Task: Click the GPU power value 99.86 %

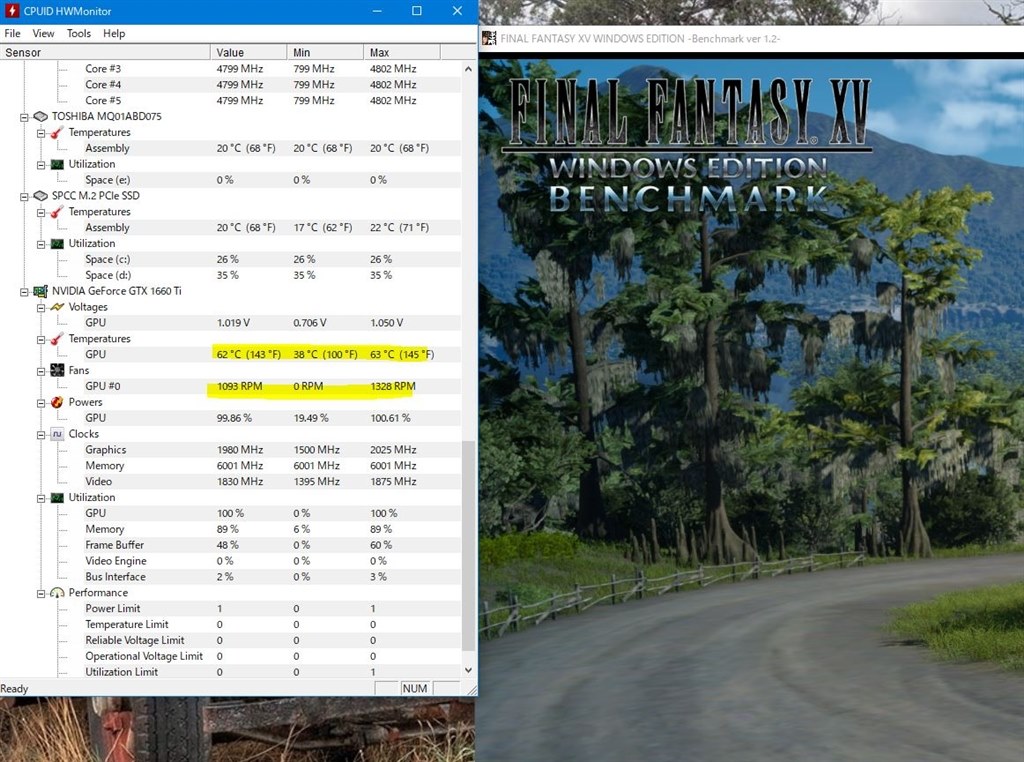Action: point(234,418)
